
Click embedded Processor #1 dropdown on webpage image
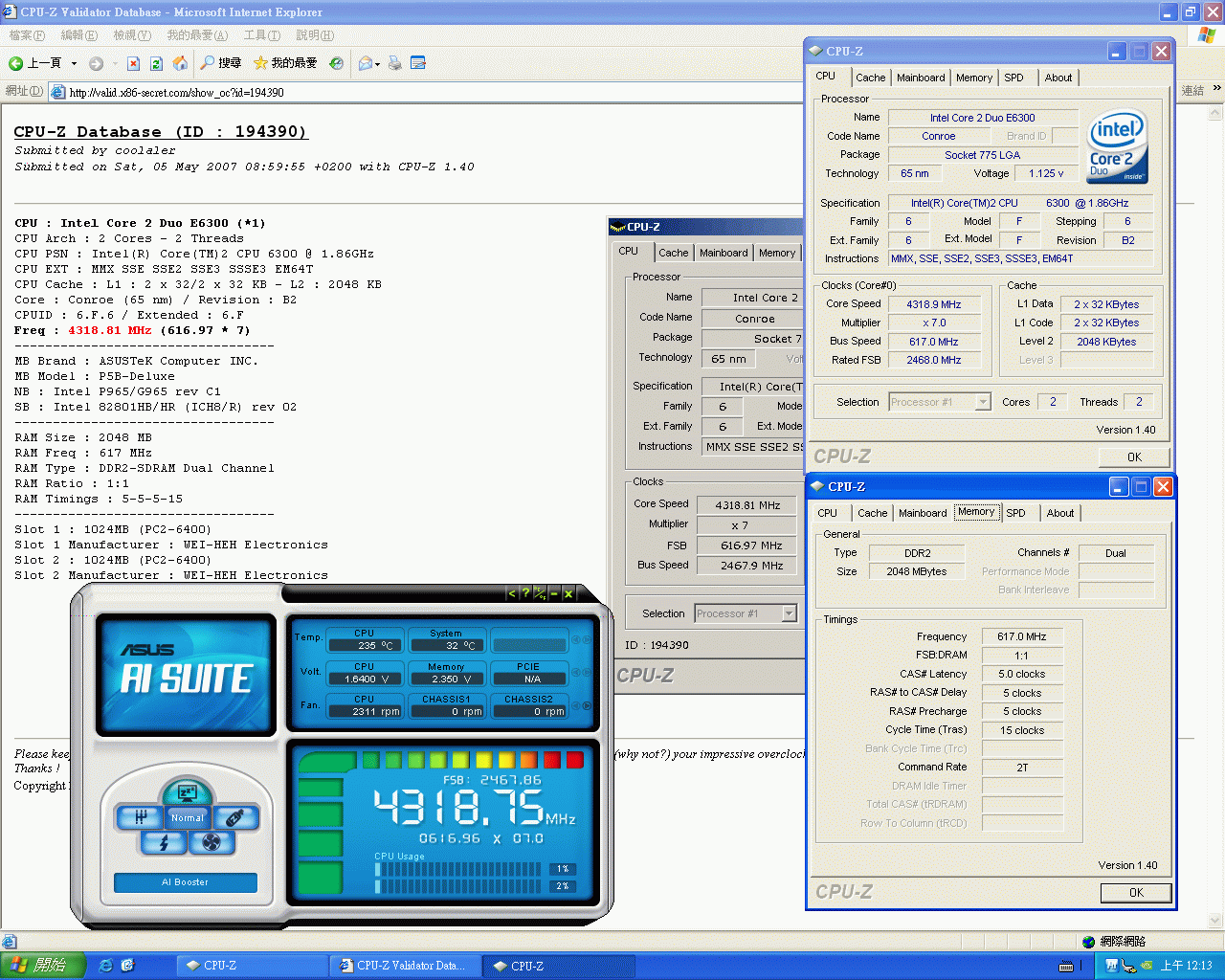point(746,613)
